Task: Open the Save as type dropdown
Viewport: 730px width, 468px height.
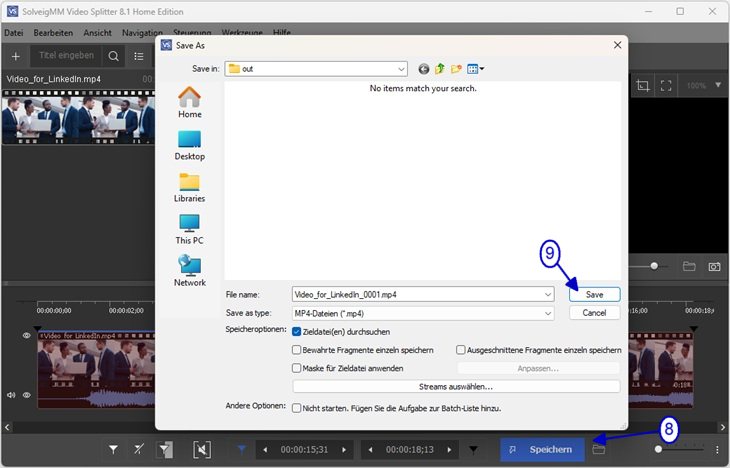Action: pyautogui.click(x=548, y=313)
